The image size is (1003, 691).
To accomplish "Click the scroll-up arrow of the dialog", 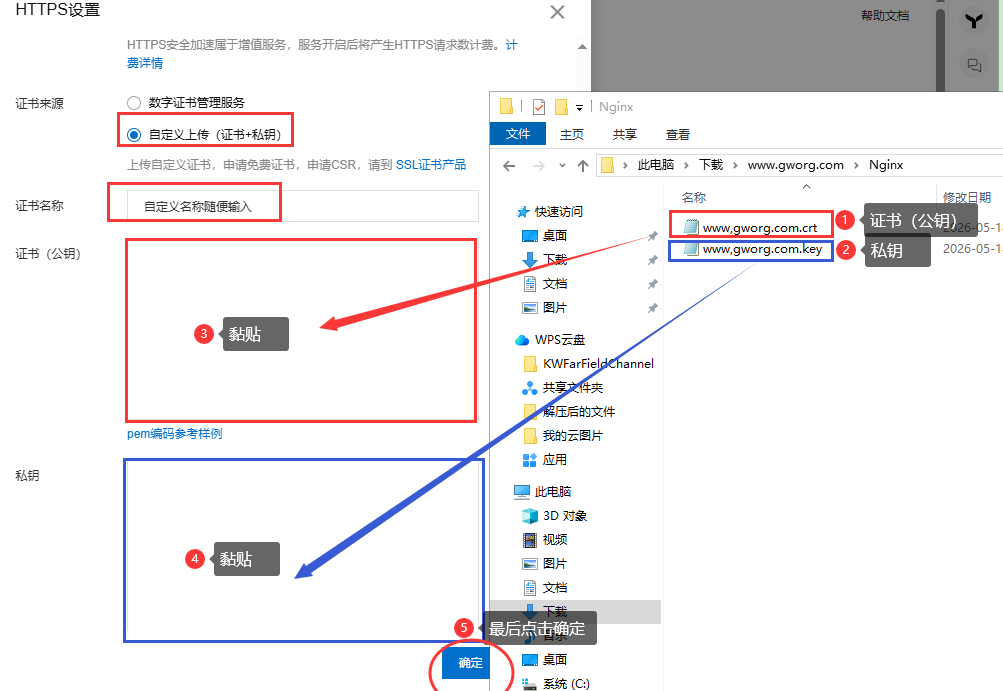I will (582, 47).
